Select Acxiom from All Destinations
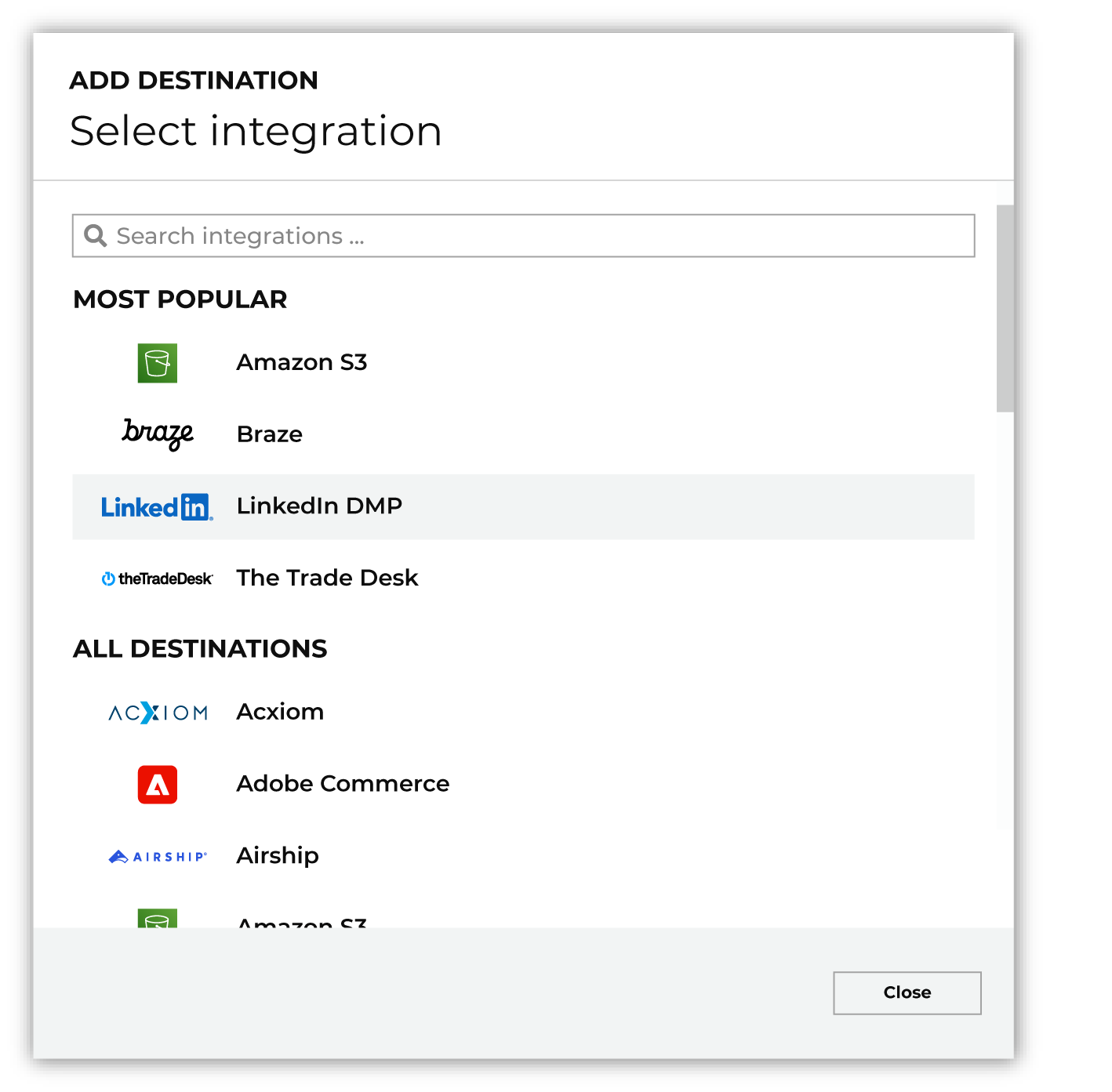Viewport: 1112px width, 1092px height. [x=523, y=712]
